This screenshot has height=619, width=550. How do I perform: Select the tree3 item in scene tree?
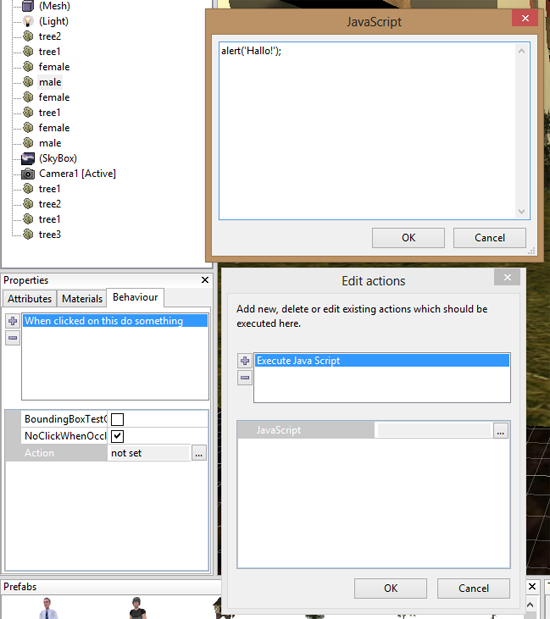point(50,234)
